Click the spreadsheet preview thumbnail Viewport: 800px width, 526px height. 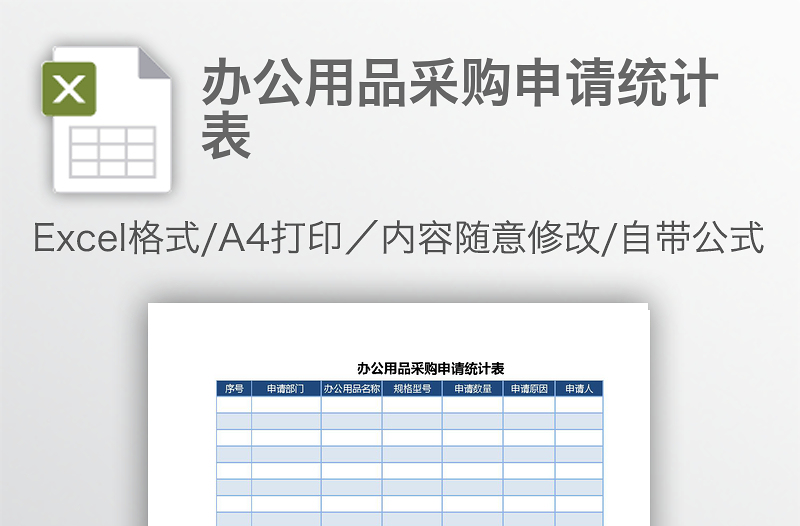coord(398,414)
